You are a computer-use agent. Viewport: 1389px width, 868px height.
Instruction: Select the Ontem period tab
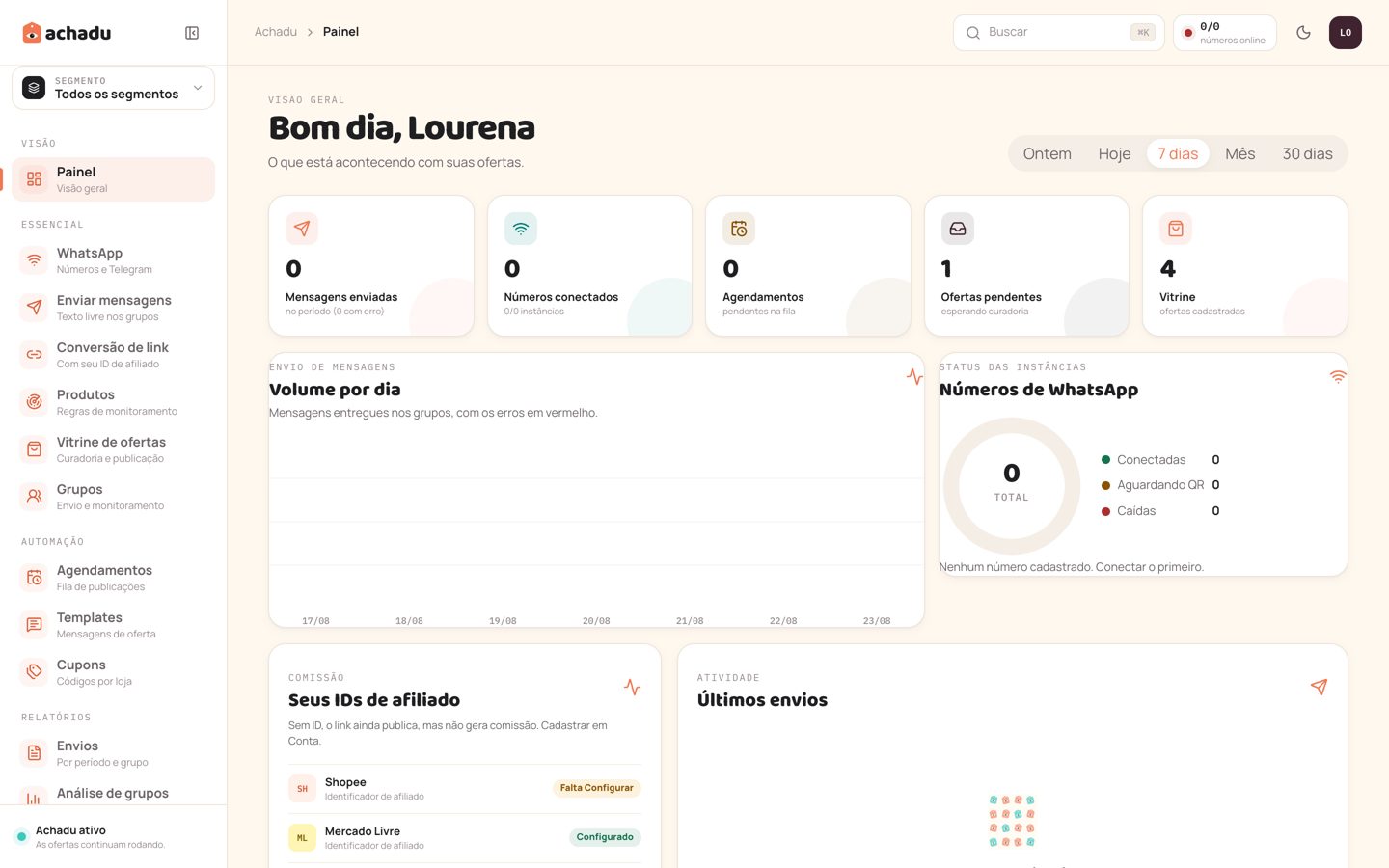(1047, 154)
